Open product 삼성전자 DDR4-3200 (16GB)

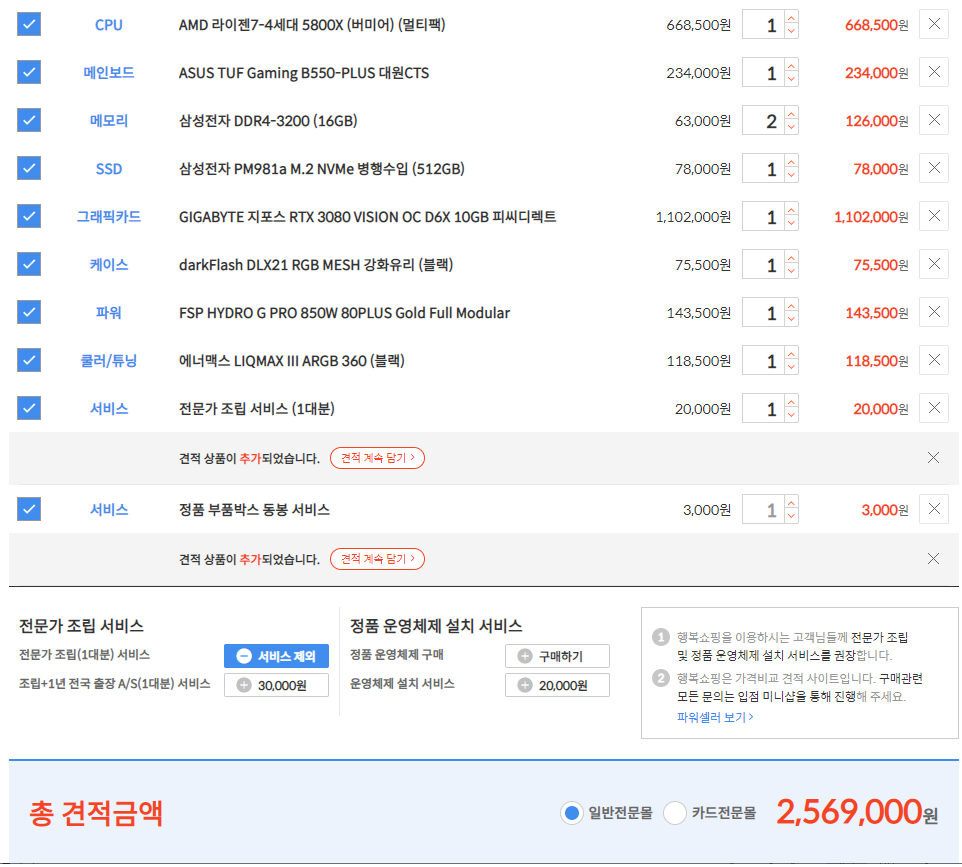(x=267, y=121)
